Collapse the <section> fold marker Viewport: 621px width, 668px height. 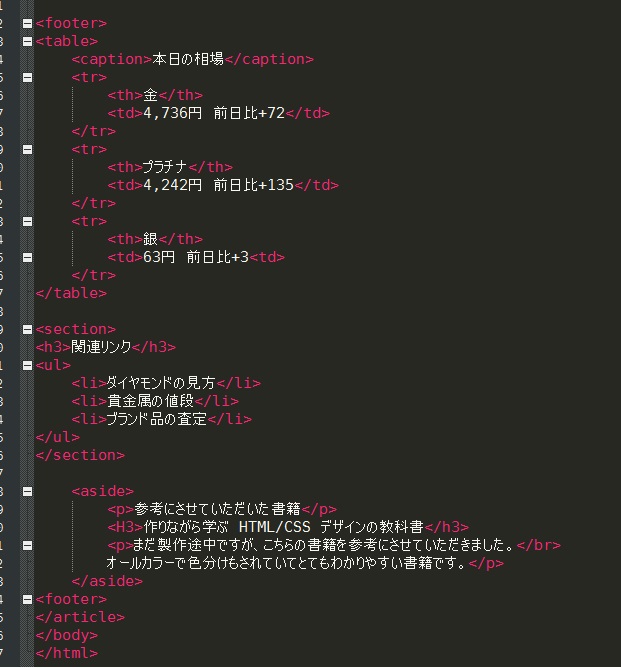(x=27, y=329)
